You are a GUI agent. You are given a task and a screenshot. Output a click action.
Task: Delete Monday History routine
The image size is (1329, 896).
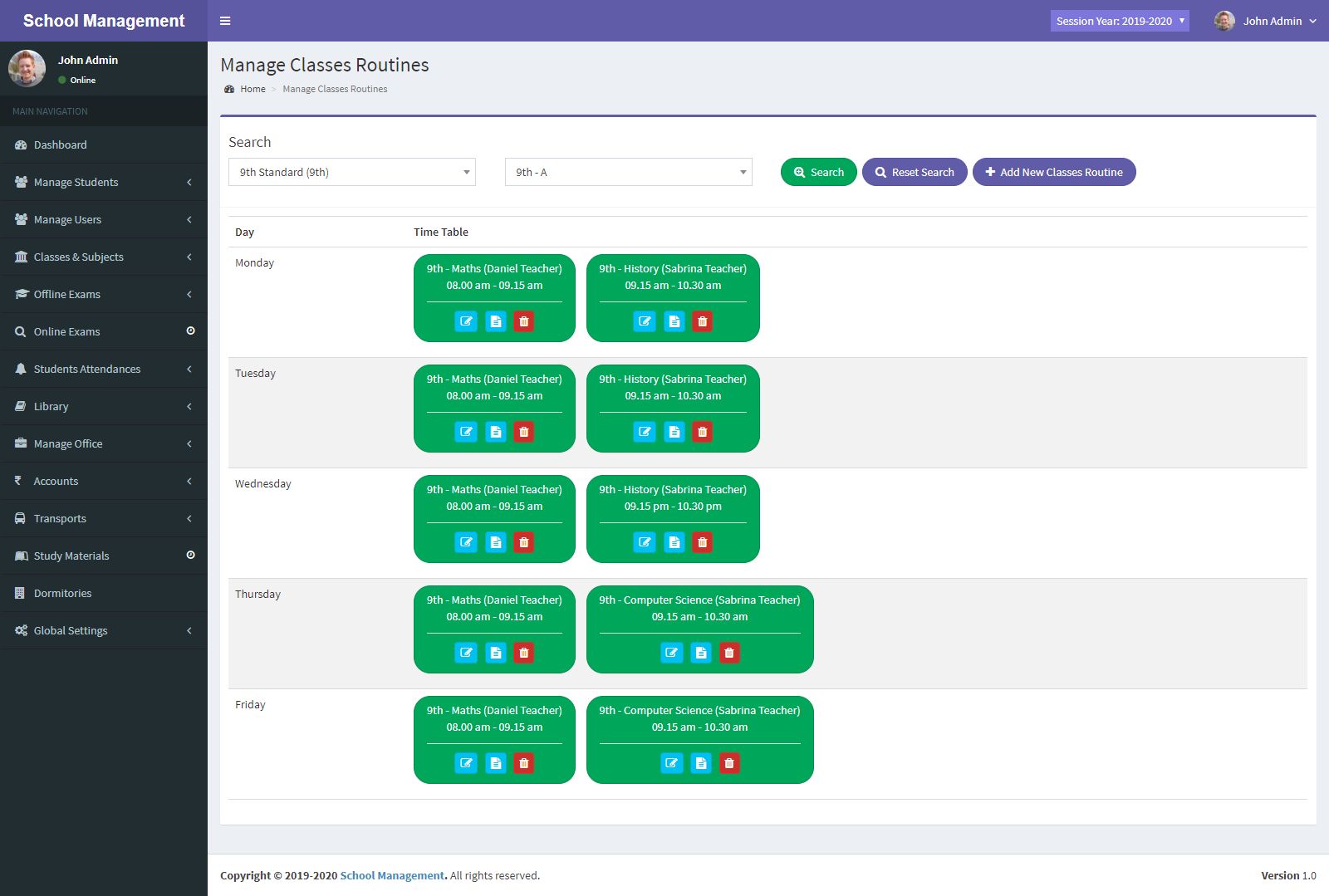point(702,321)
